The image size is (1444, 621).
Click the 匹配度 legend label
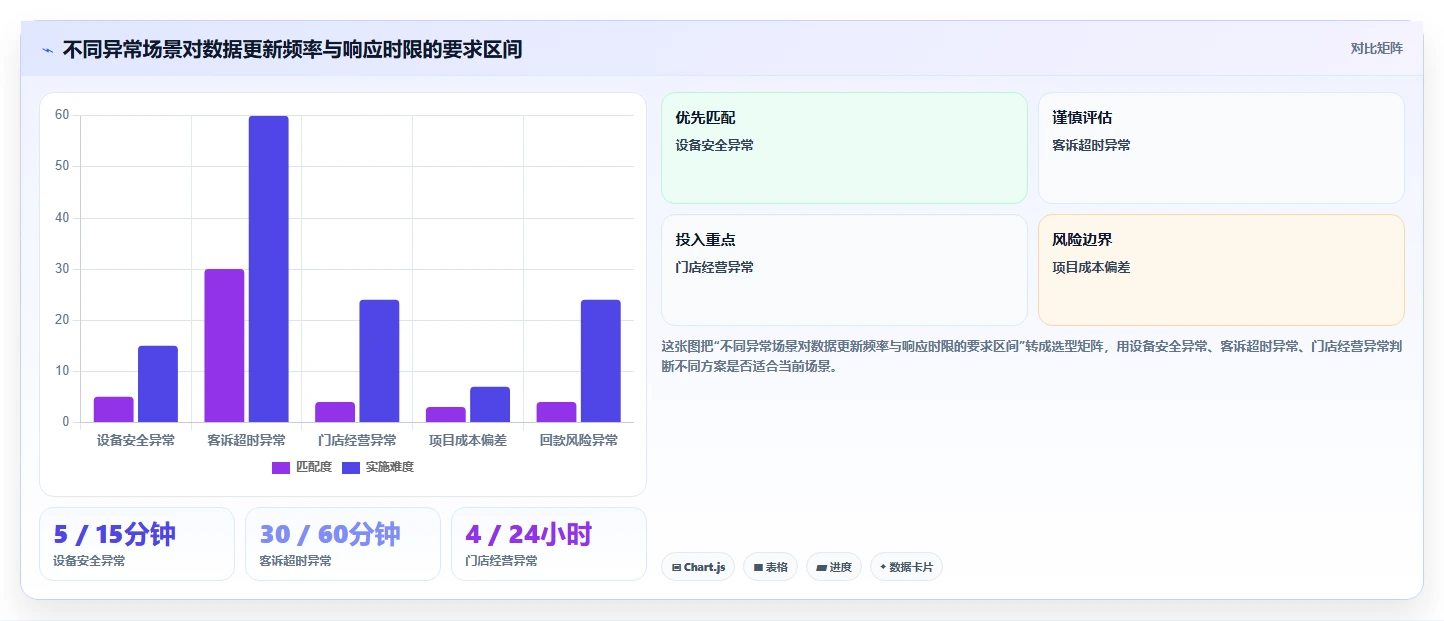pyautogui.click(x=314, y=467)
